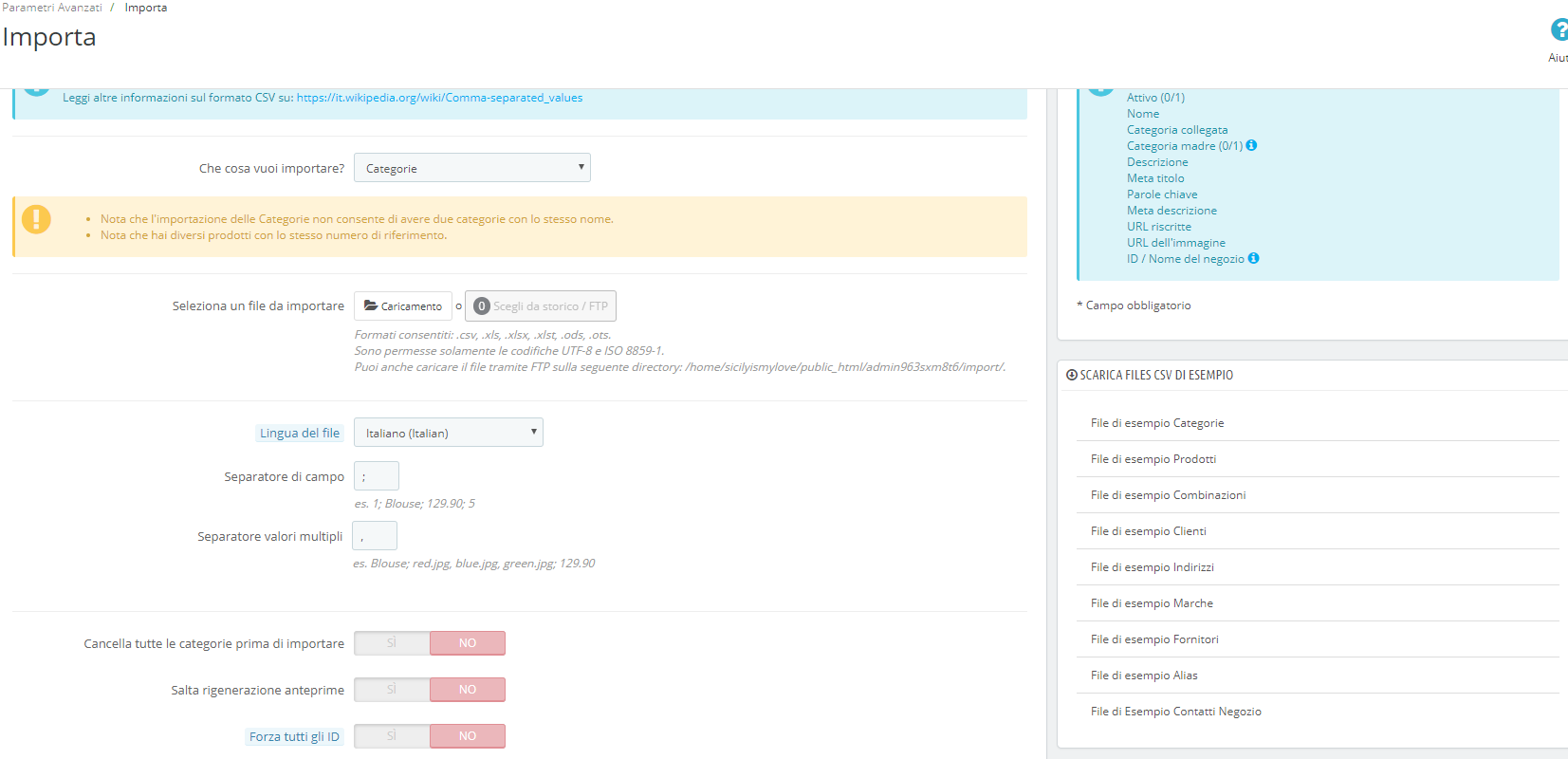Download 'File di esempio Alias'

pos(1145,676)
